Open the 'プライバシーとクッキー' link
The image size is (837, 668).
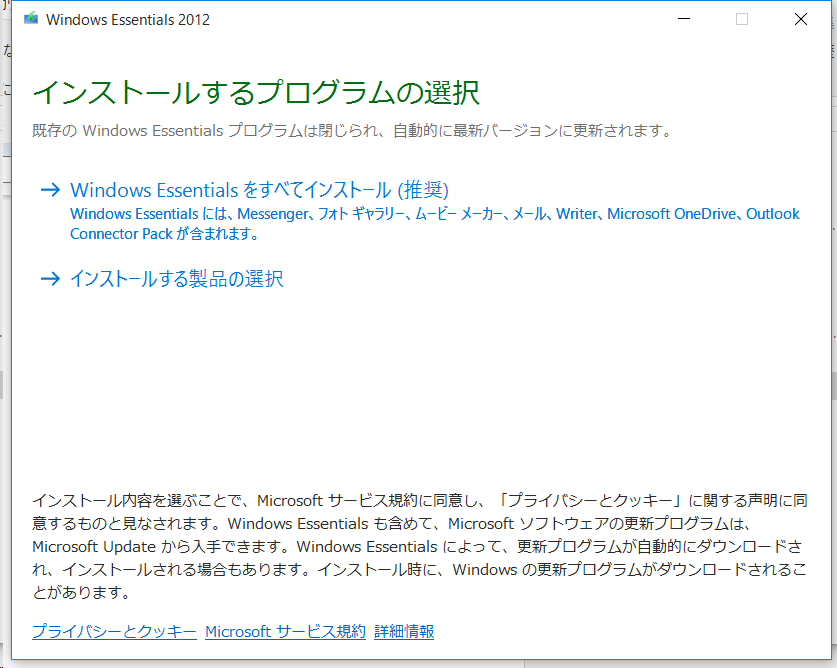[114, 632]
